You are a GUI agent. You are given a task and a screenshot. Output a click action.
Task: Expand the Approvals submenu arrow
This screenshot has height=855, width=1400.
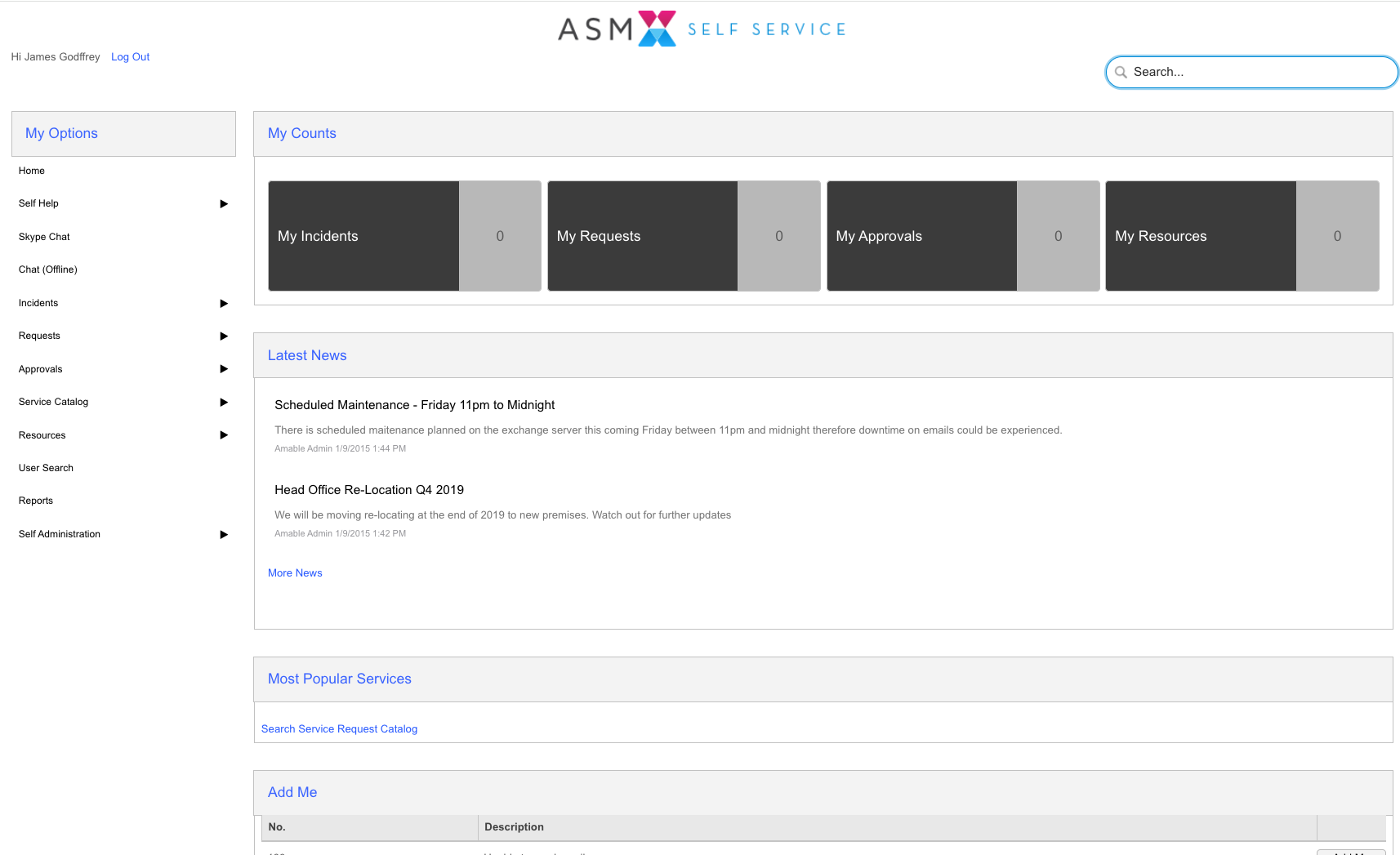coord(224,369)
